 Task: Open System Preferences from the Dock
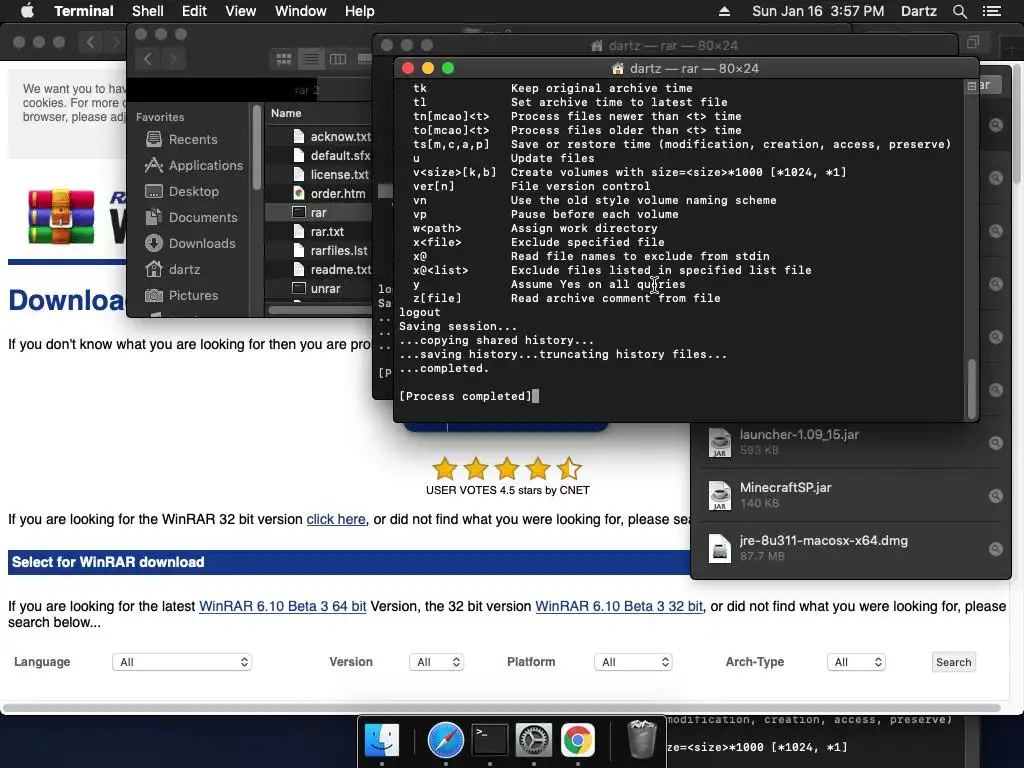534,740
